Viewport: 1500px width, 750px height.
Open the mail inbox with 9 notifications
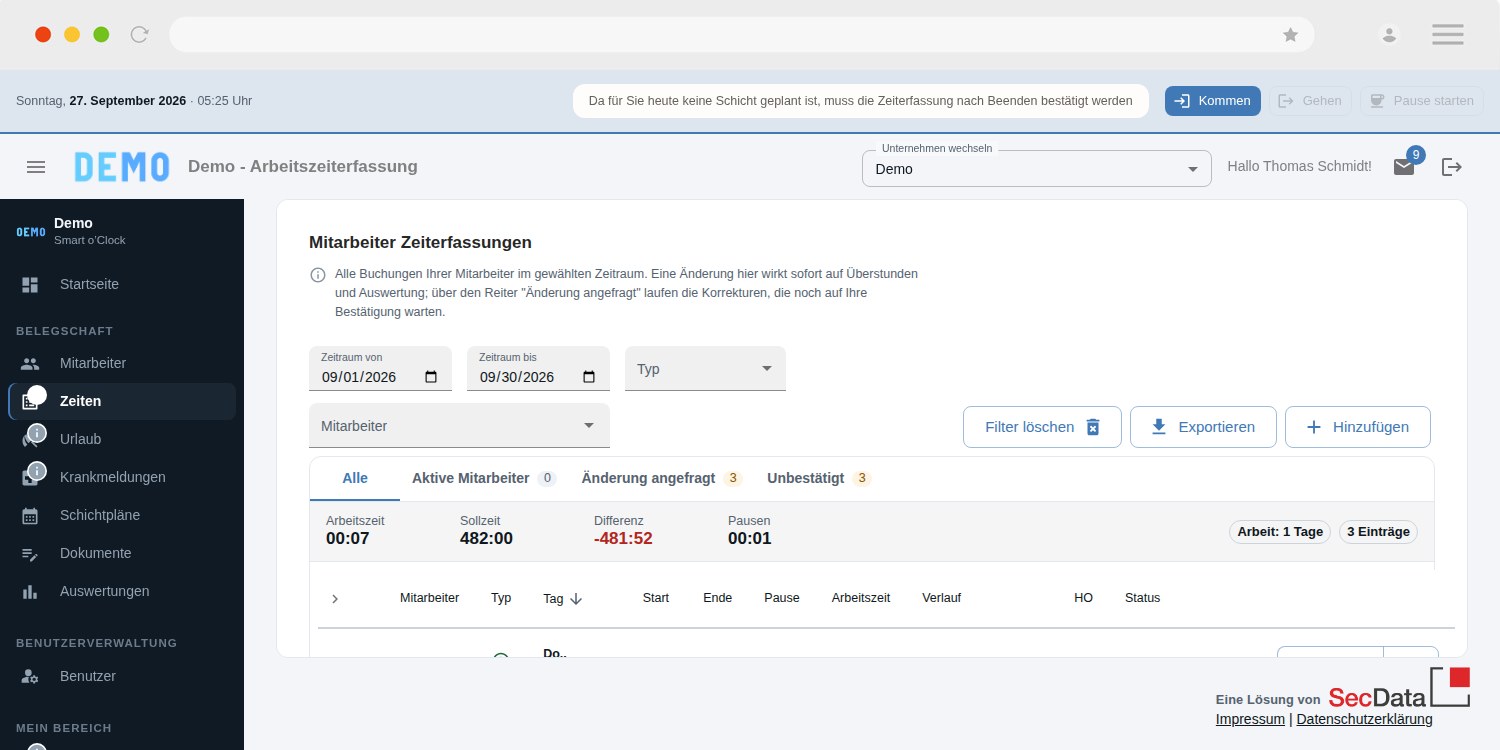(1404, 167)
